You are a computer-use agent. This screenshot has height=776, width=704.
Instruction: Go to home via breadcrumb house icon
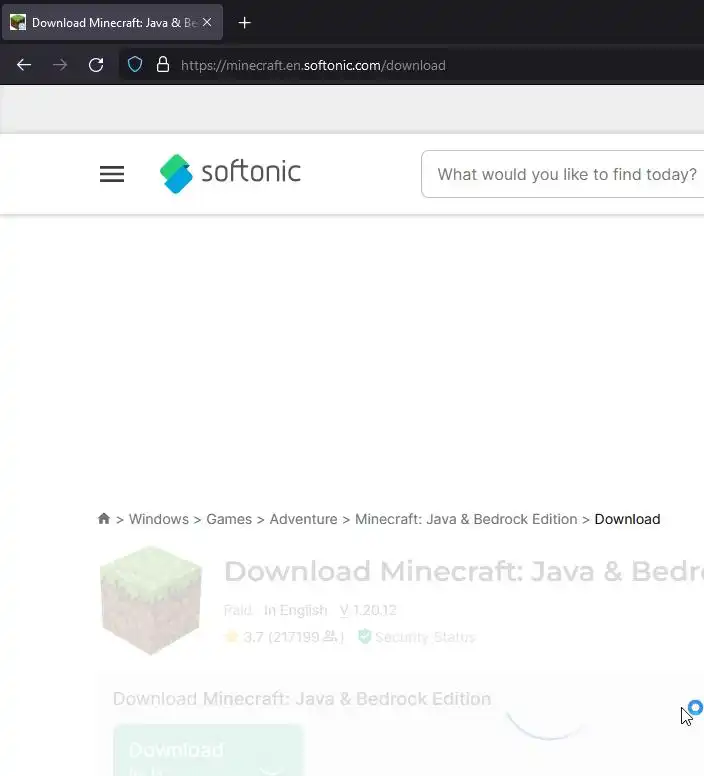pos(104,518)
